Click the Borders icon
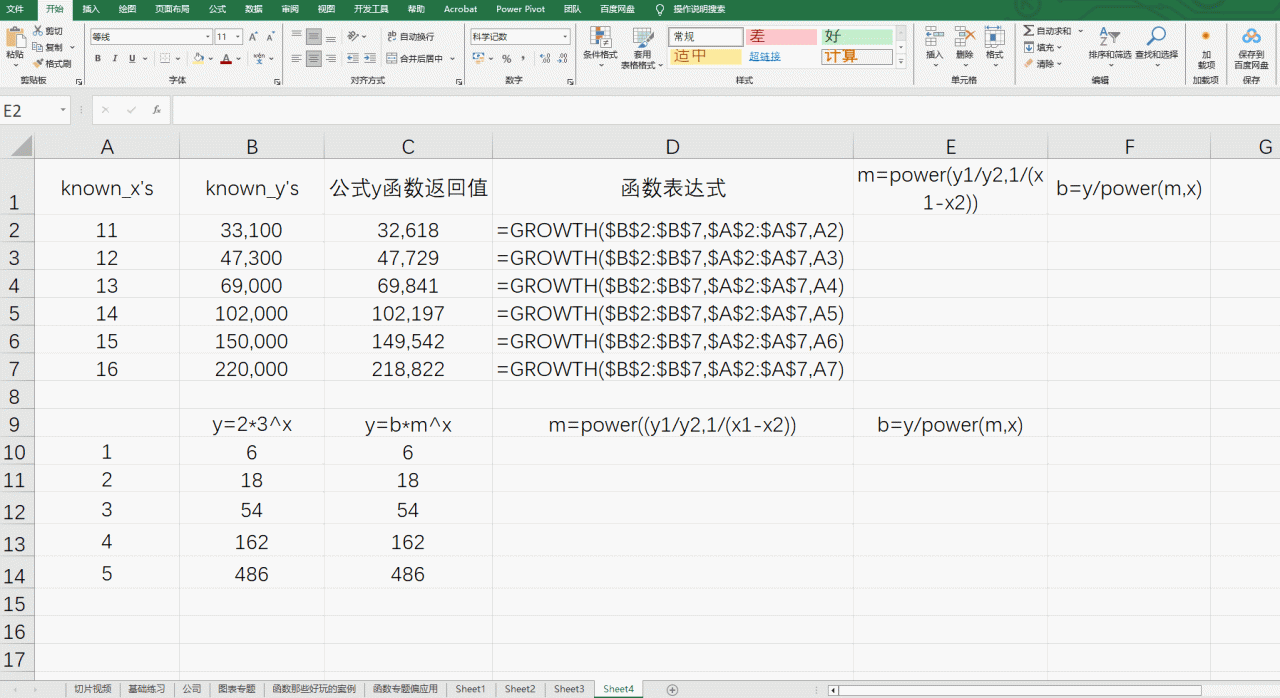 165,59
